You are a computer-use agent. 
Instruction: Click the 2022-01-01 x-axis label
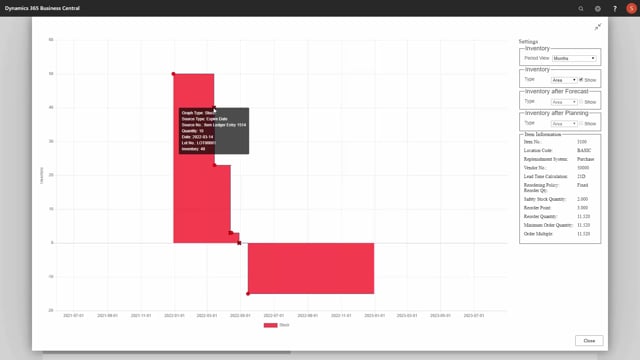(174, 316)
